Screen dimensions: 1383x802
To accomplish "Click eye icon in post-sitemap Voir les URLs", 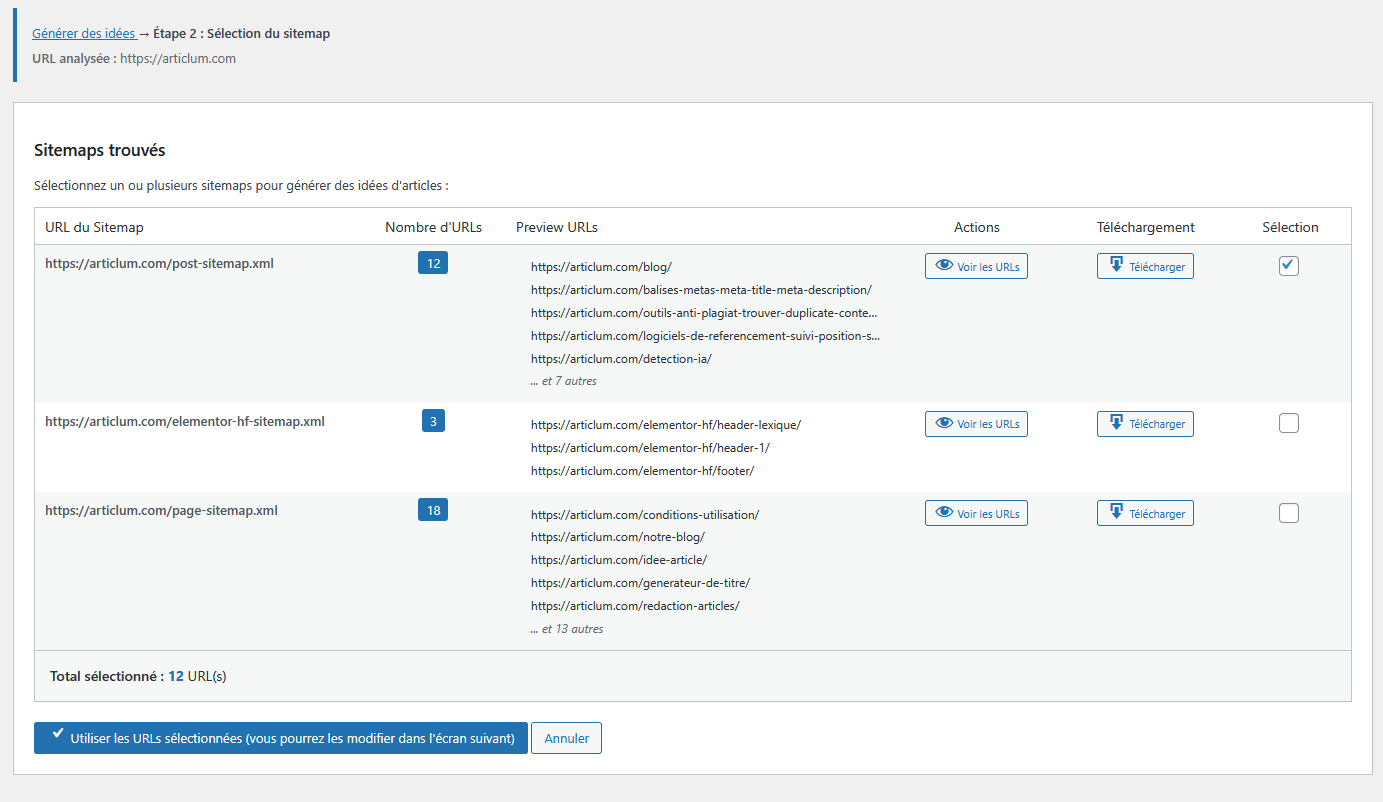I will [944, 267].
